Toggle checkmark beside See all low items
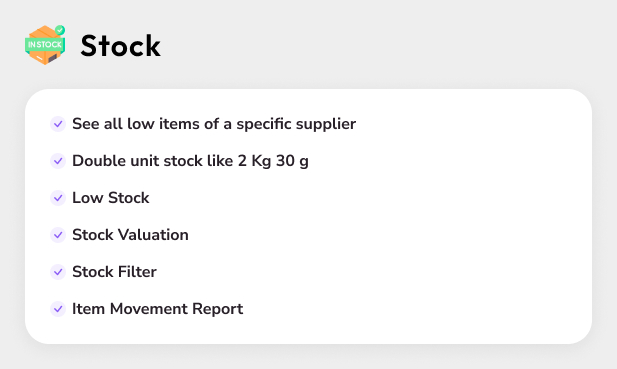This screenshot has width=617, height=369. [58, 124]
